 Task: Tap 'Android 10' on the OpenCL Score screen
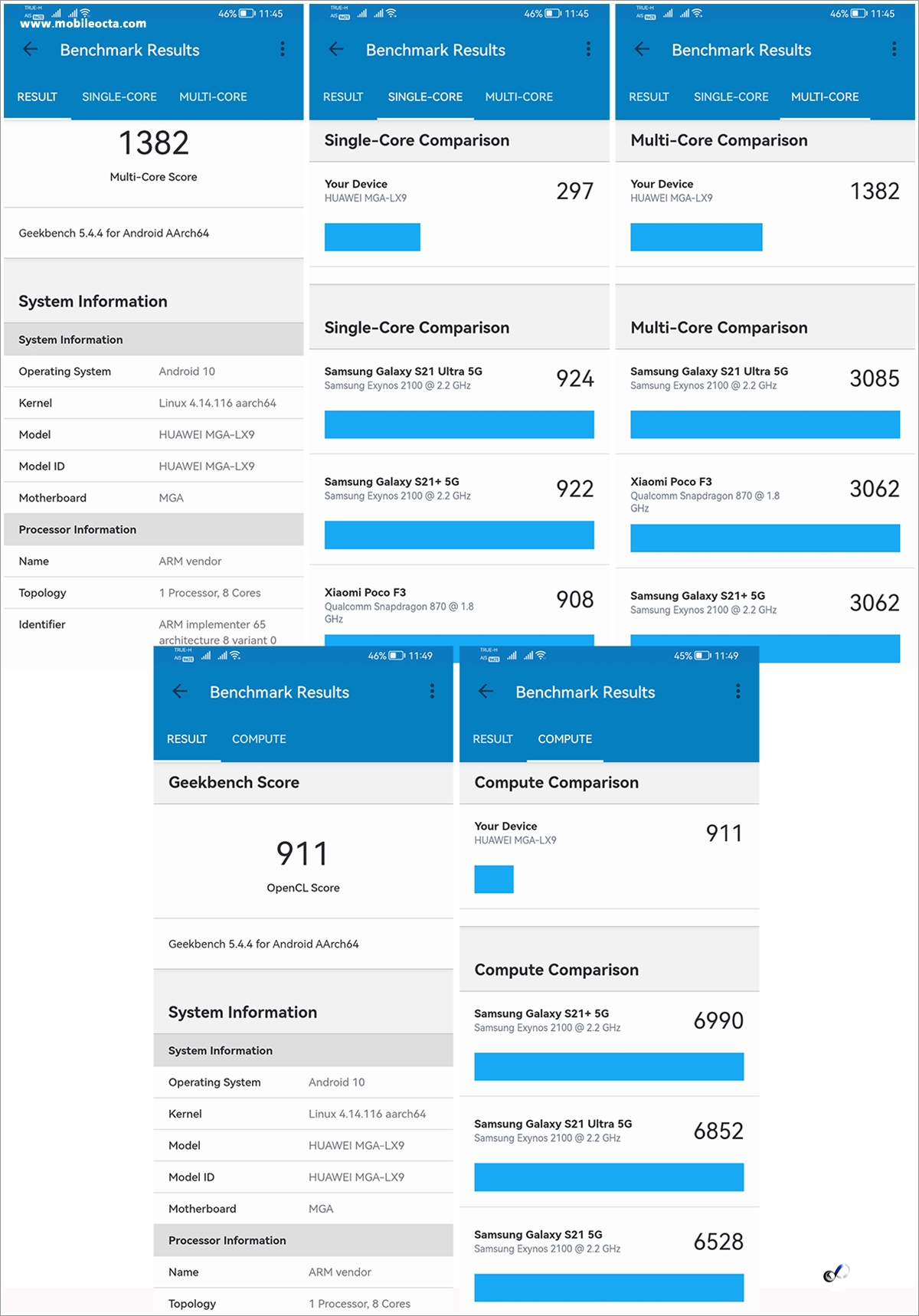point(337,1082)
